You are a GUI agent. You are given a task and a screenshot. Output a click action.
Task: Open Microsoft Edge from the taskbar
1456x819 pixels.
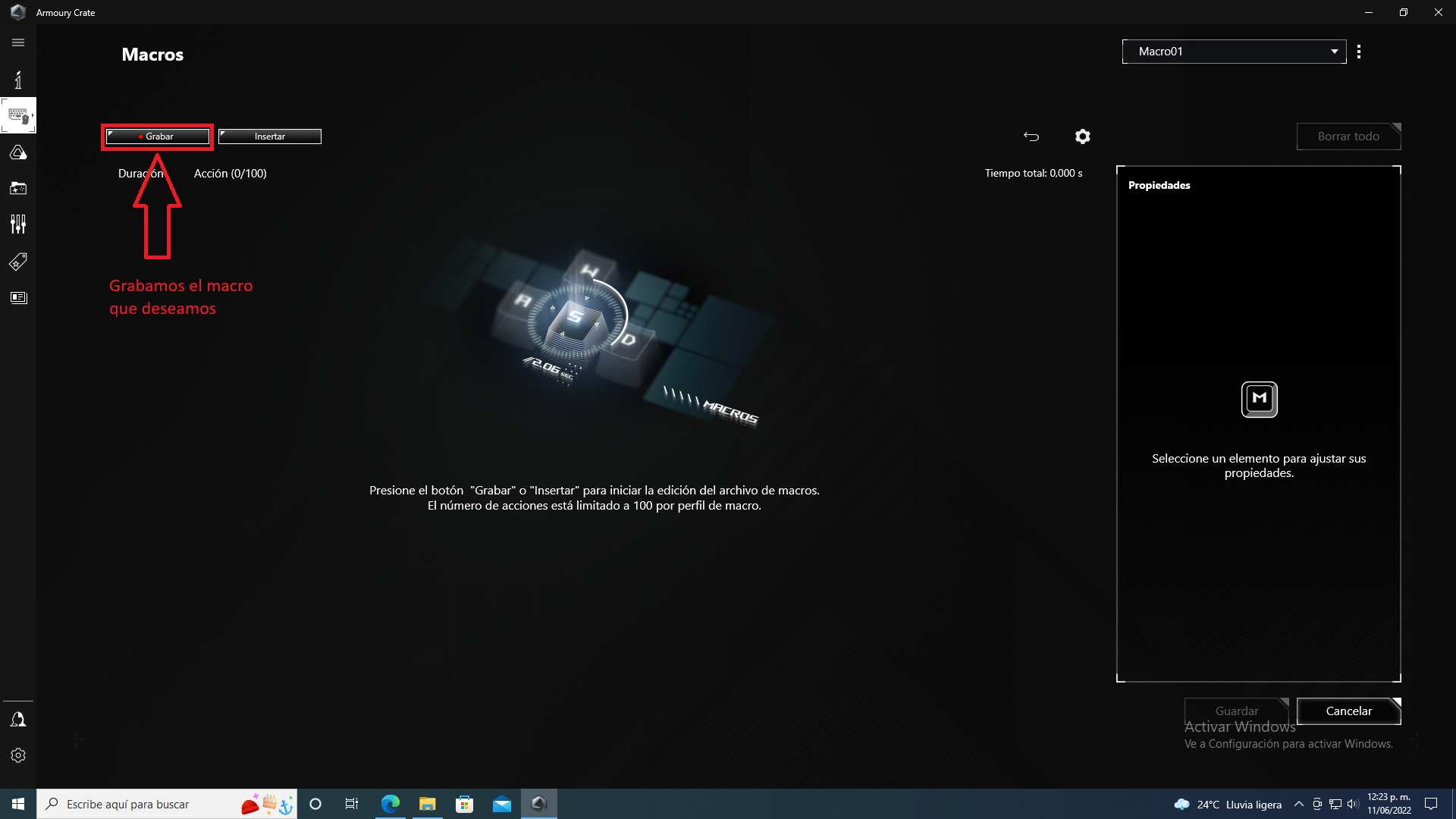[391, 804]
